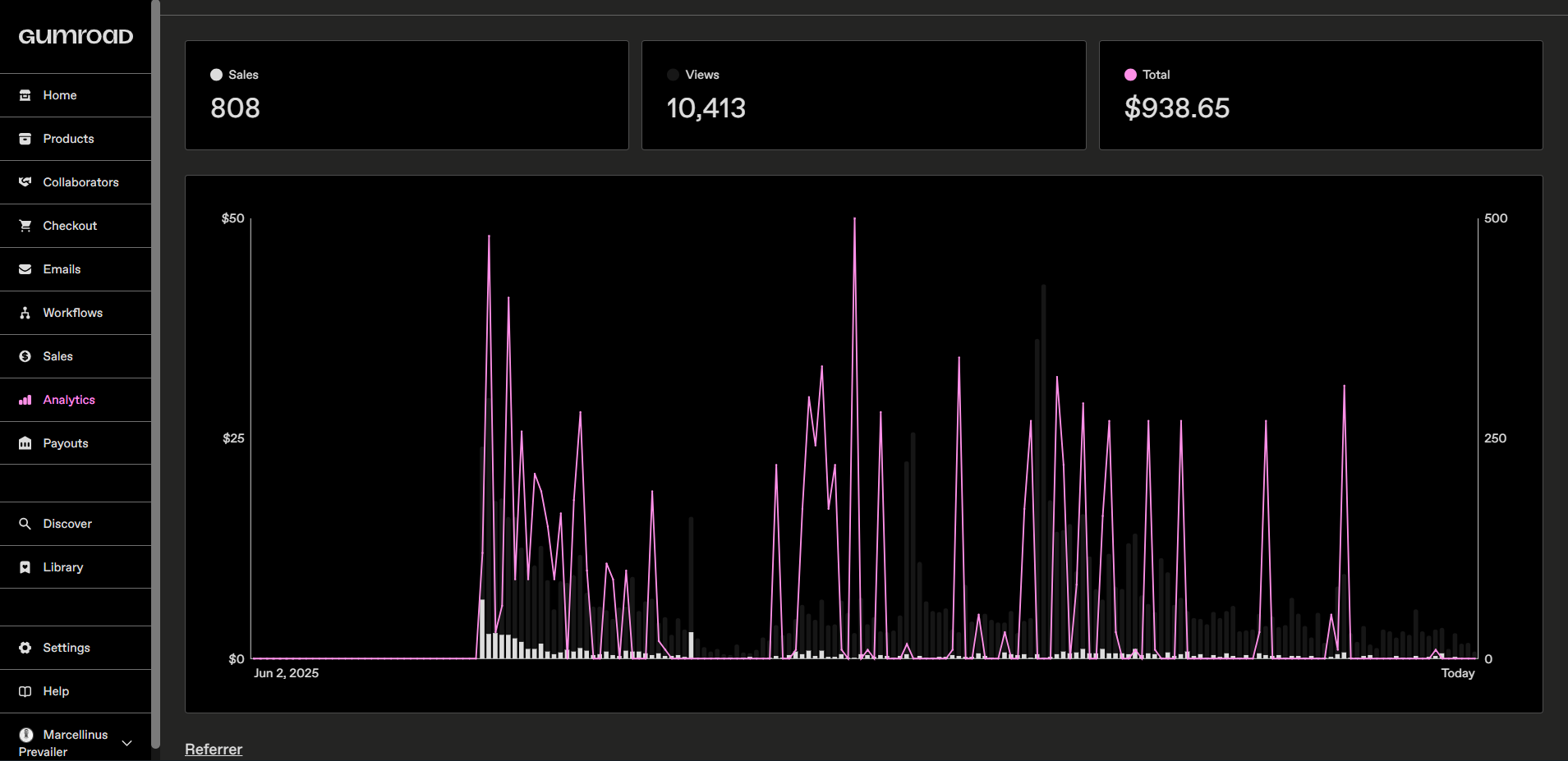Select the Analytics bar chart icon
The height and width of the screenshot is (761, 1568).
[x=25, y=400]
